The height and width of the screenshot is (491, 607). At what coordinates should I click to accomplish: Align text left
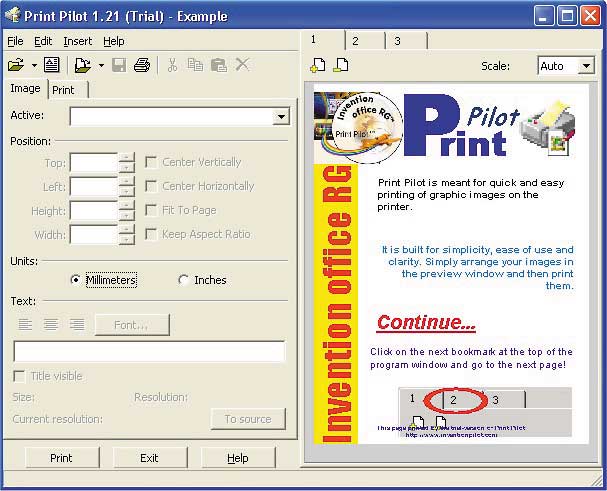point(25,324)
